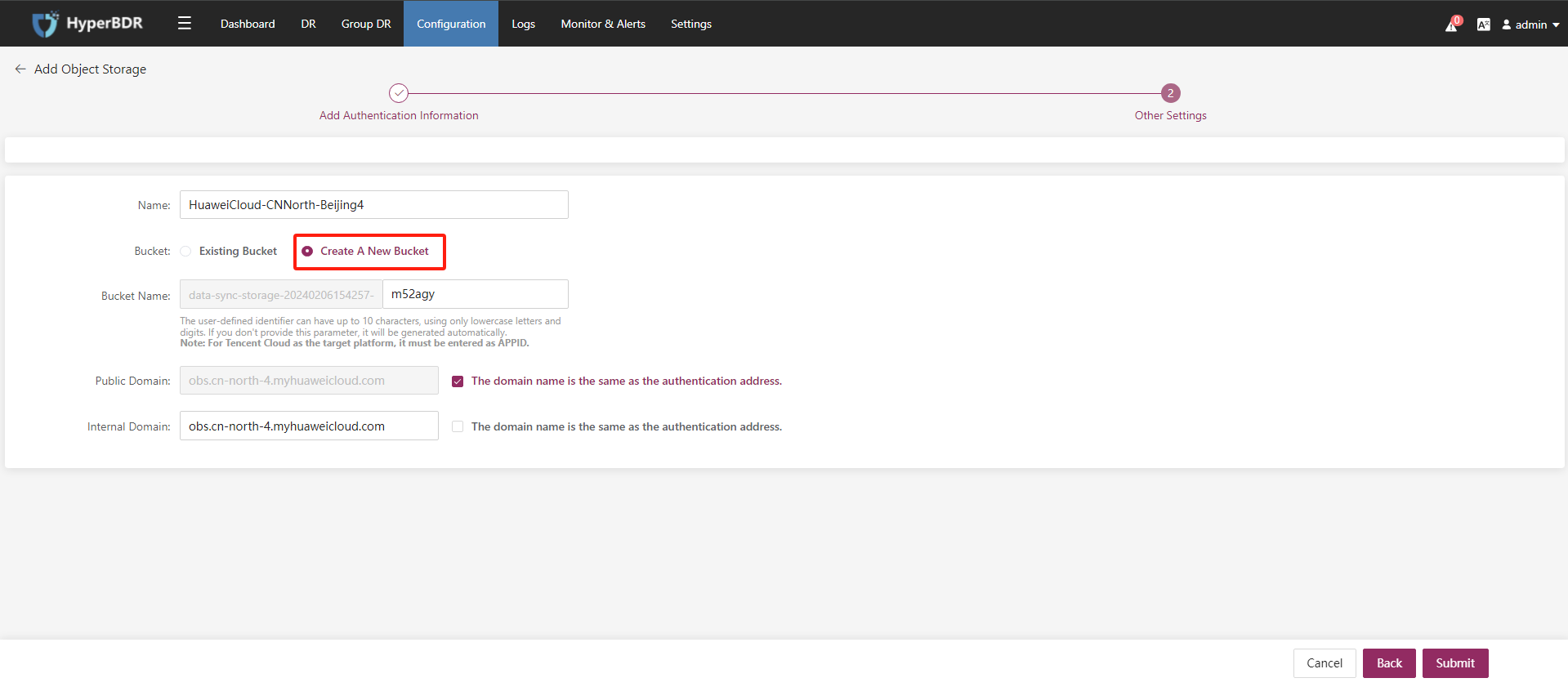
Task: Open the Settings menu
Action: click(x=691, y=24)
